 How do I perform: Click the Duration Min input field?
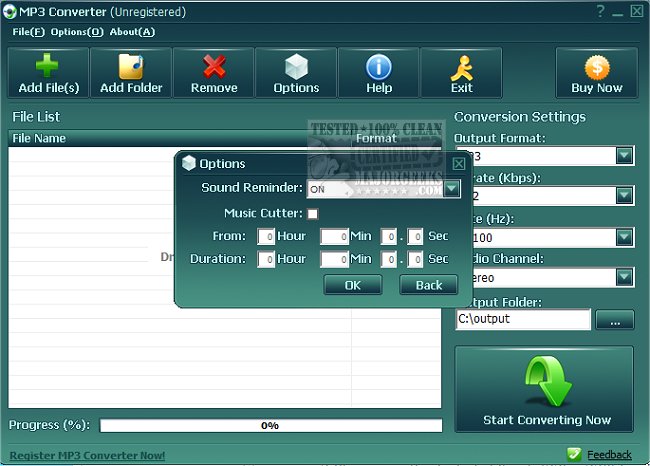click(x=334, y=259)
